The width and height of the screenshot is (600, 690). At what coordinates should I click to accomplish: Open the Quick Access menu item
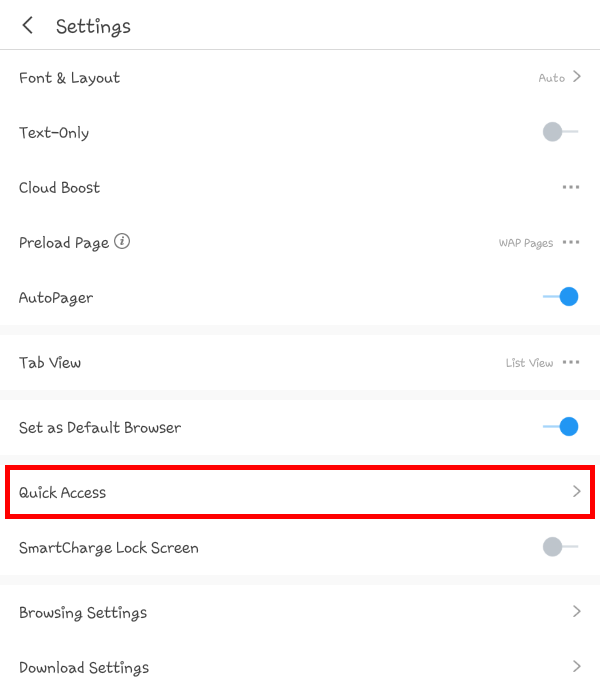click(63, 492)
